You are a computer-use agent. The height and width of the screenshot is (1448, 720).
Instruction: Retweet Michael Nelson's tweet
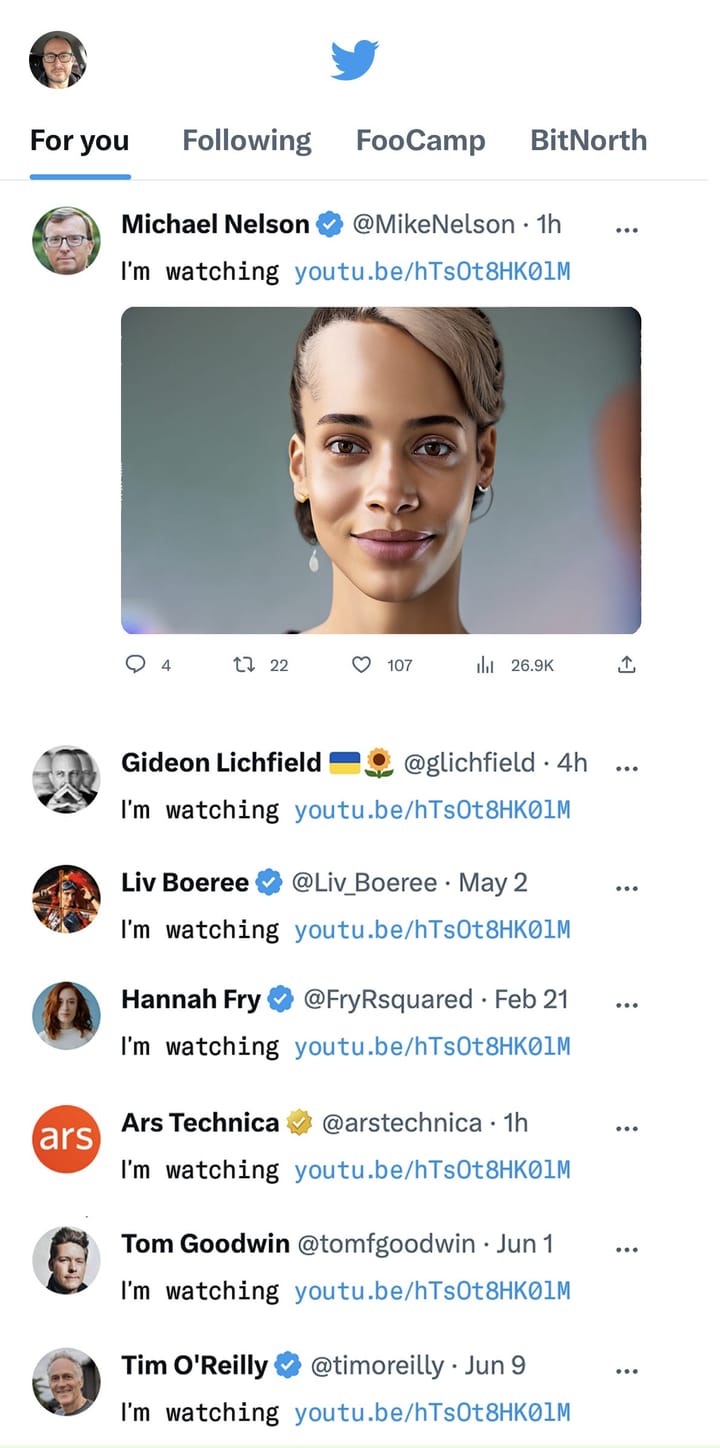[x=243, y=664]
